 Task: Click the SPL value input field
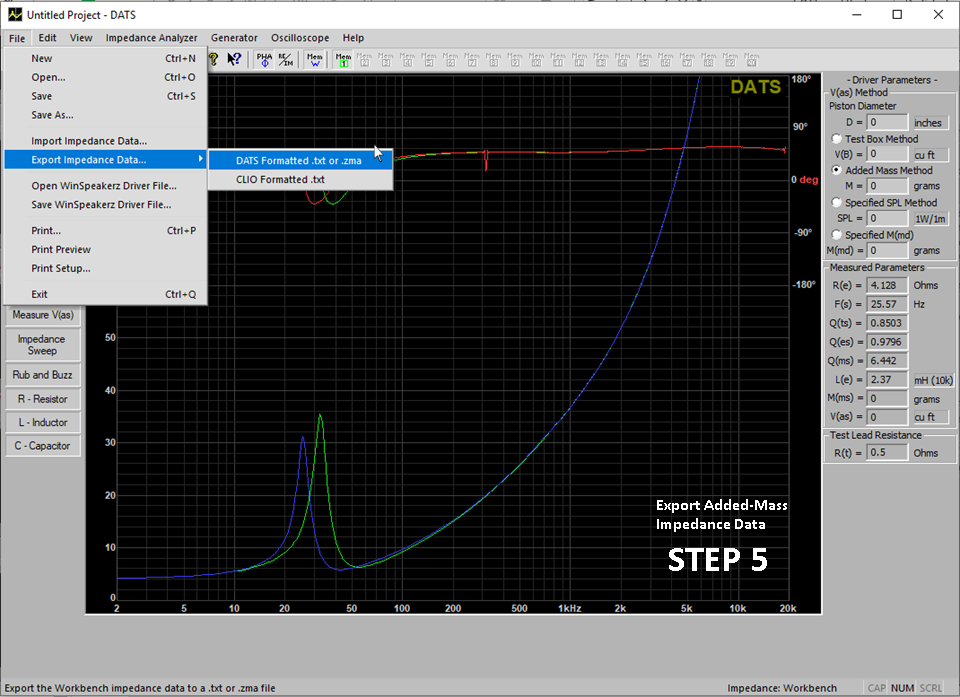(x=887, y=218)
